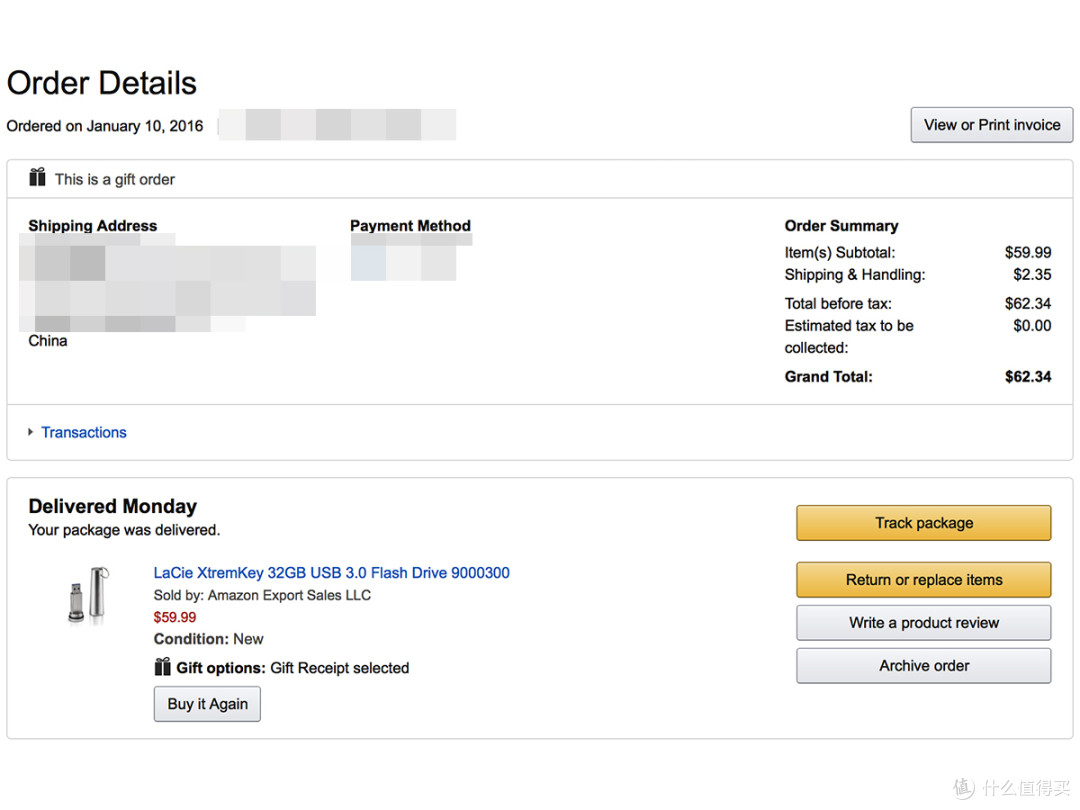The image size is (1080, 810).
Task: Click the Delivered Monday status heading
Action: pyautogui.click(x=112, y=506)
